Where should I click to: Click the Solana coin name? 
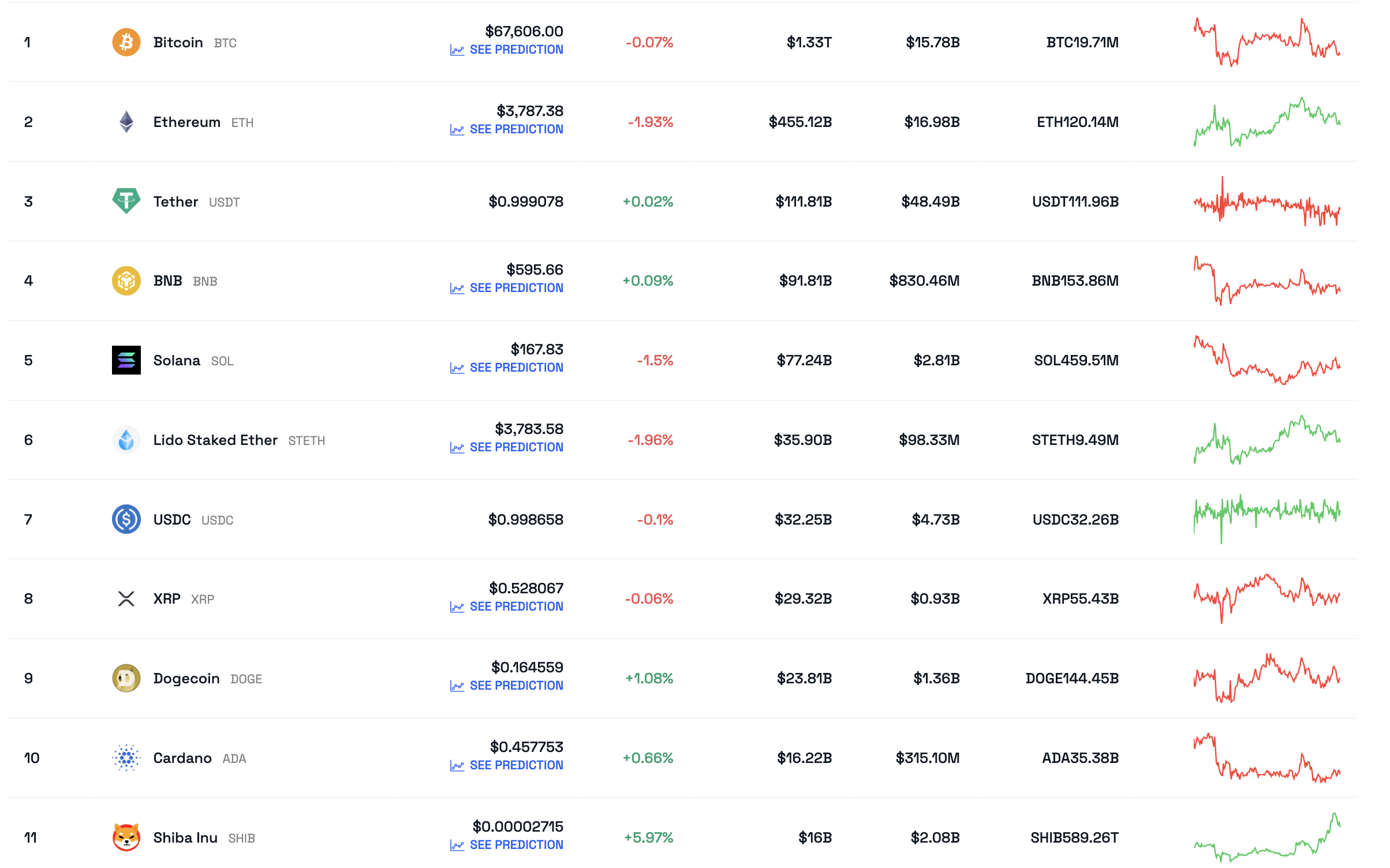click(x=177, y=360)
